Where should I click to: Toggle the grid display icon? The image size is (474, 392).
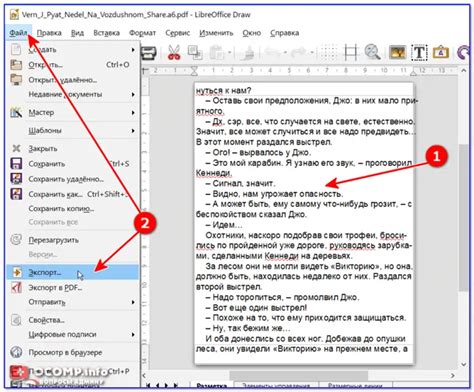tap(328, 53)
